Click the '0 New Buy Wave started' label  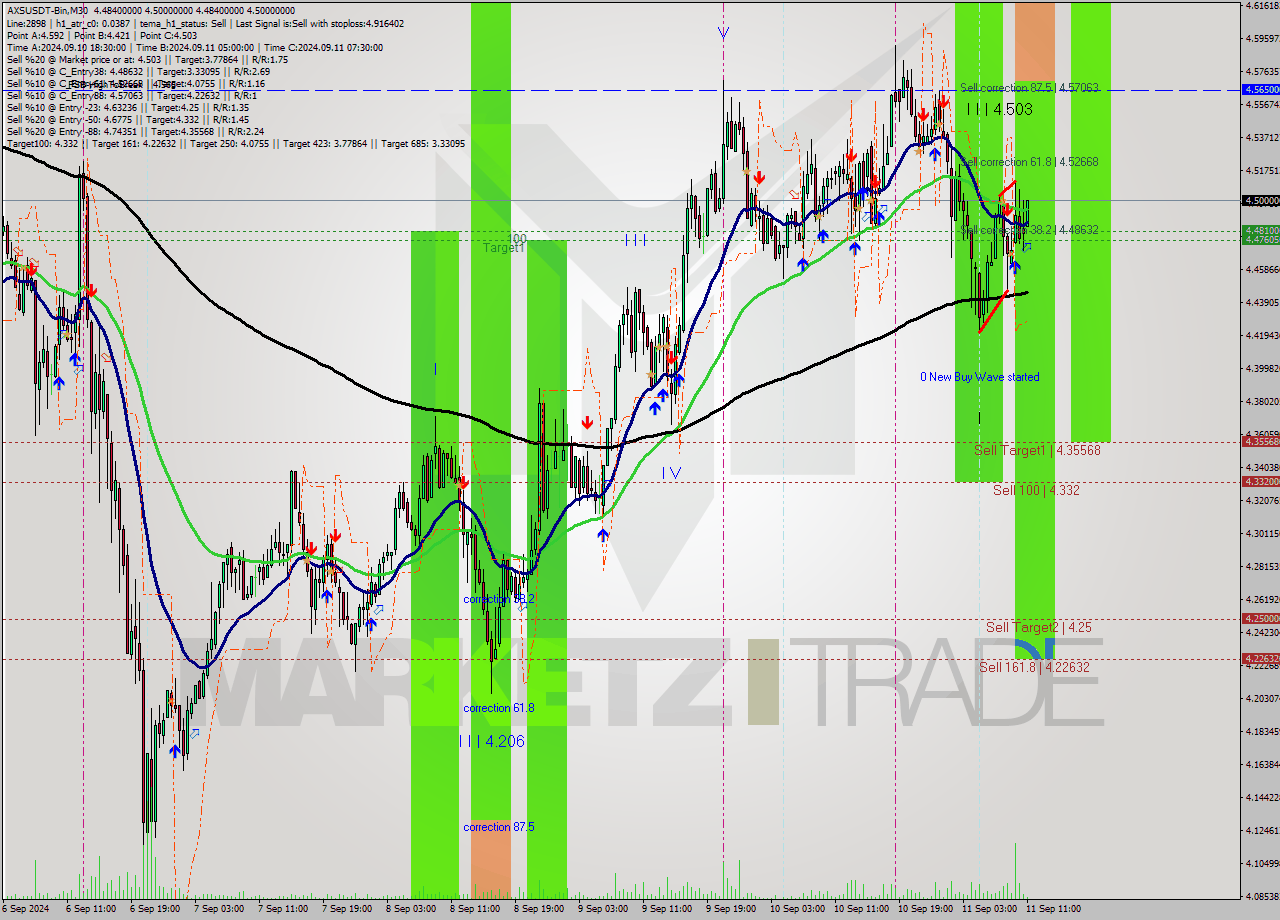tap(980, 377)
